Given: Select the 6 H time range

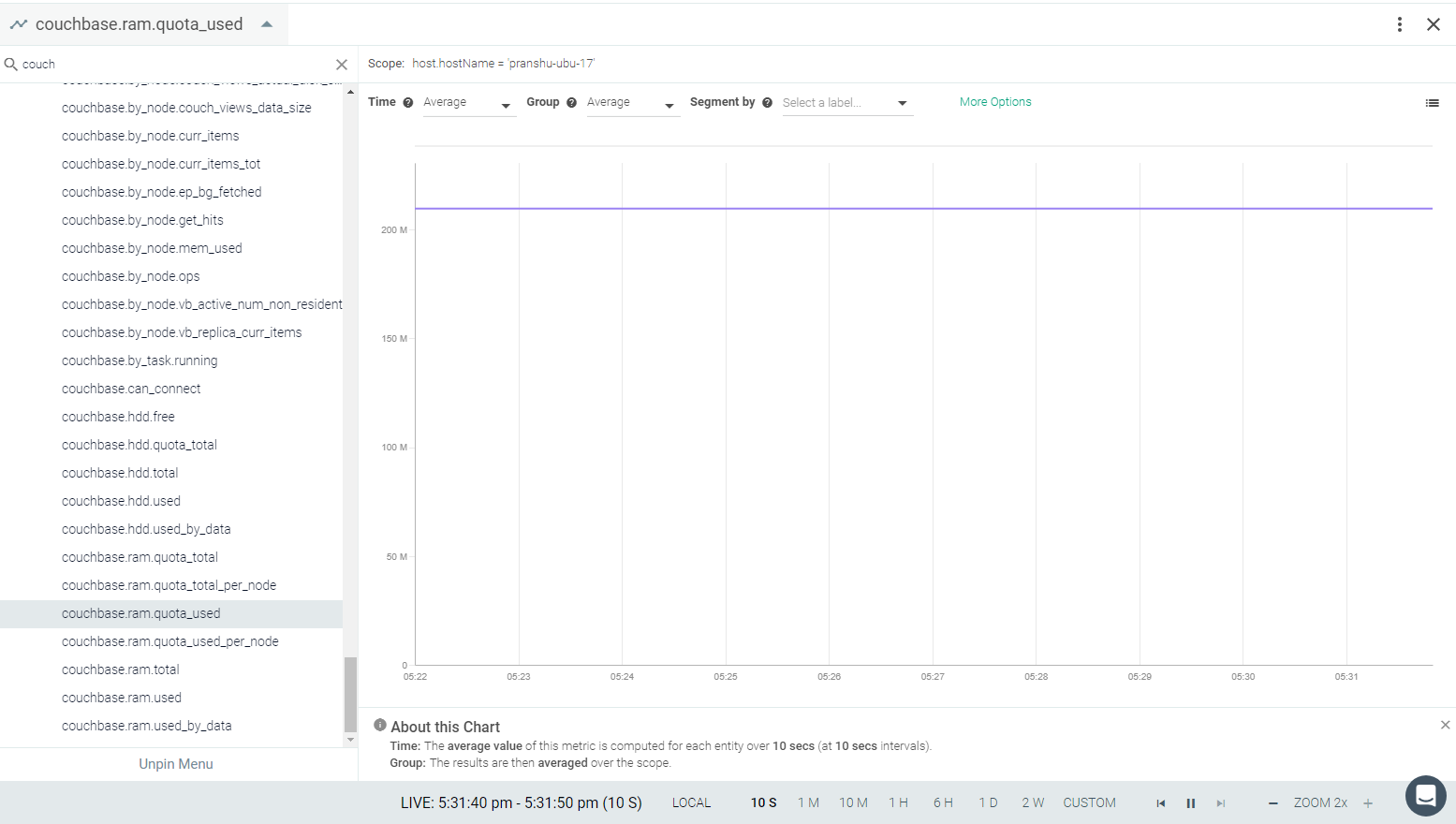Looking at the screenshot, I should [943, 803].
